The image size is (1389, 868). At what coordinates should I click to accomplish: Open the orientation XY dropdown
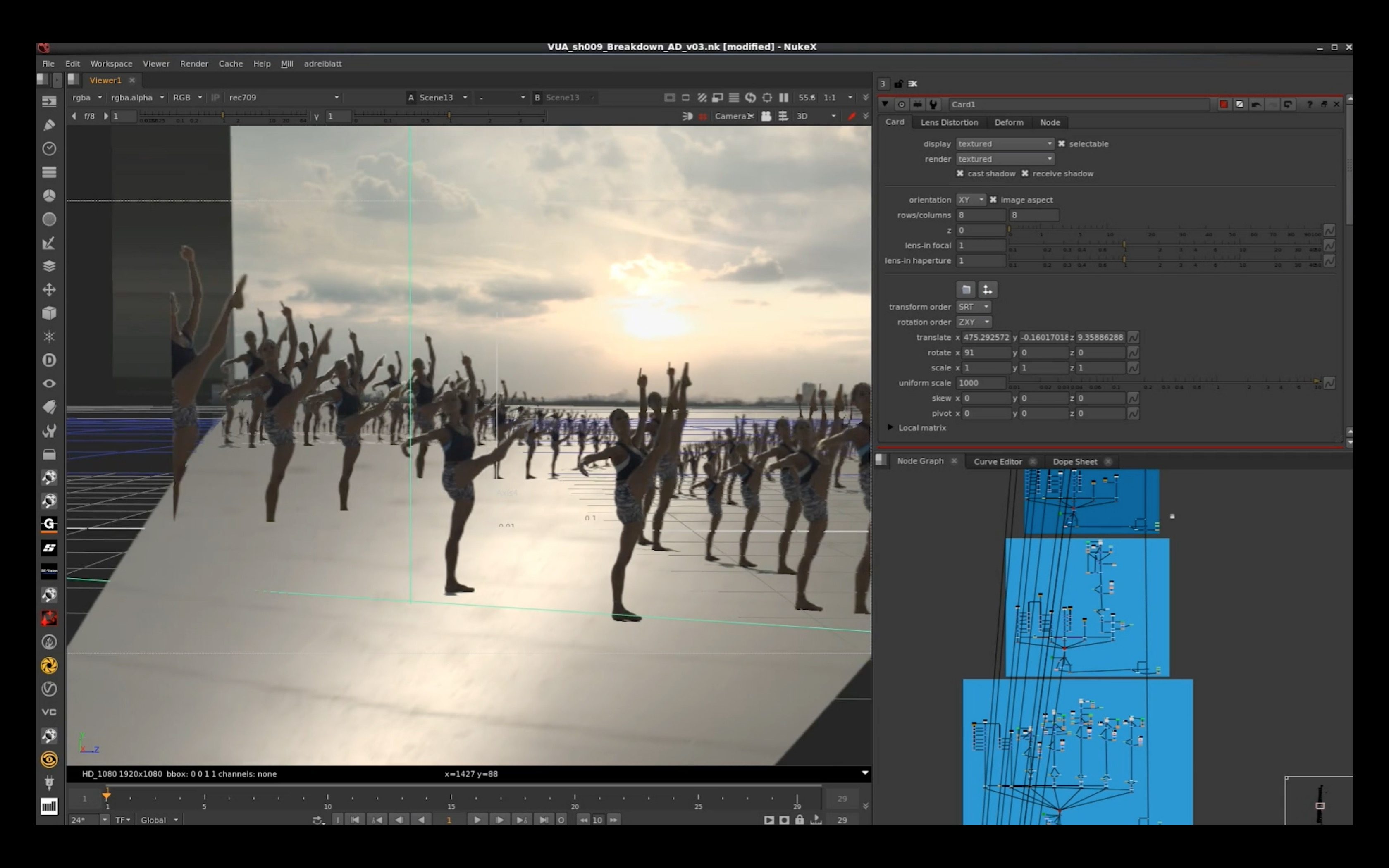point(971,200)
